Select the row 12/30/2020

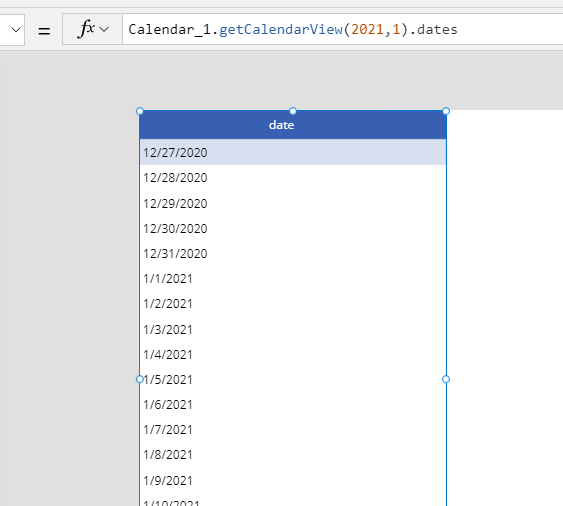[x=293, y=229]
